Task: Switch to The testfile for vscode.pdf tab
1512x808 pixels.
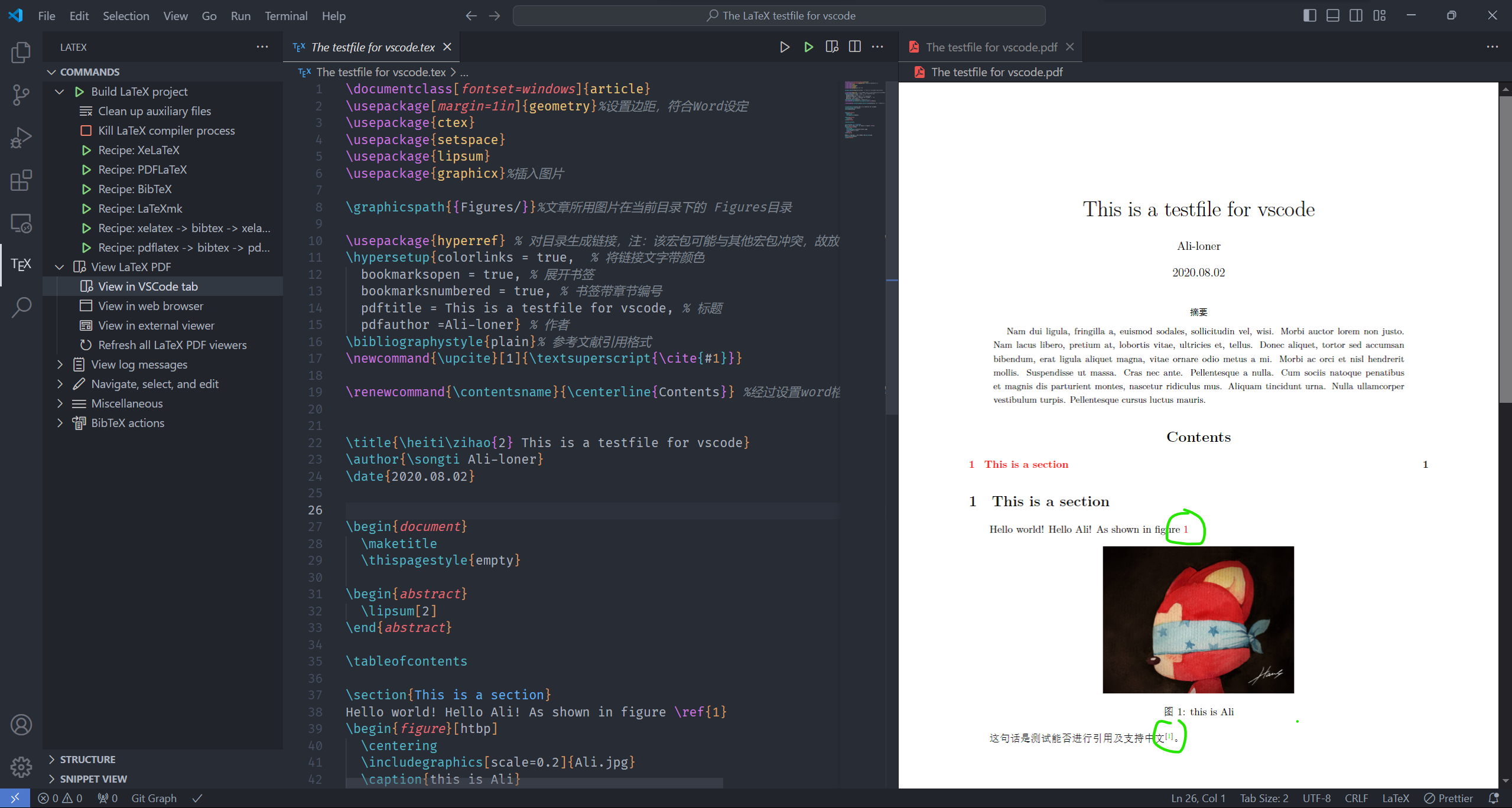Action: [991, 47]
